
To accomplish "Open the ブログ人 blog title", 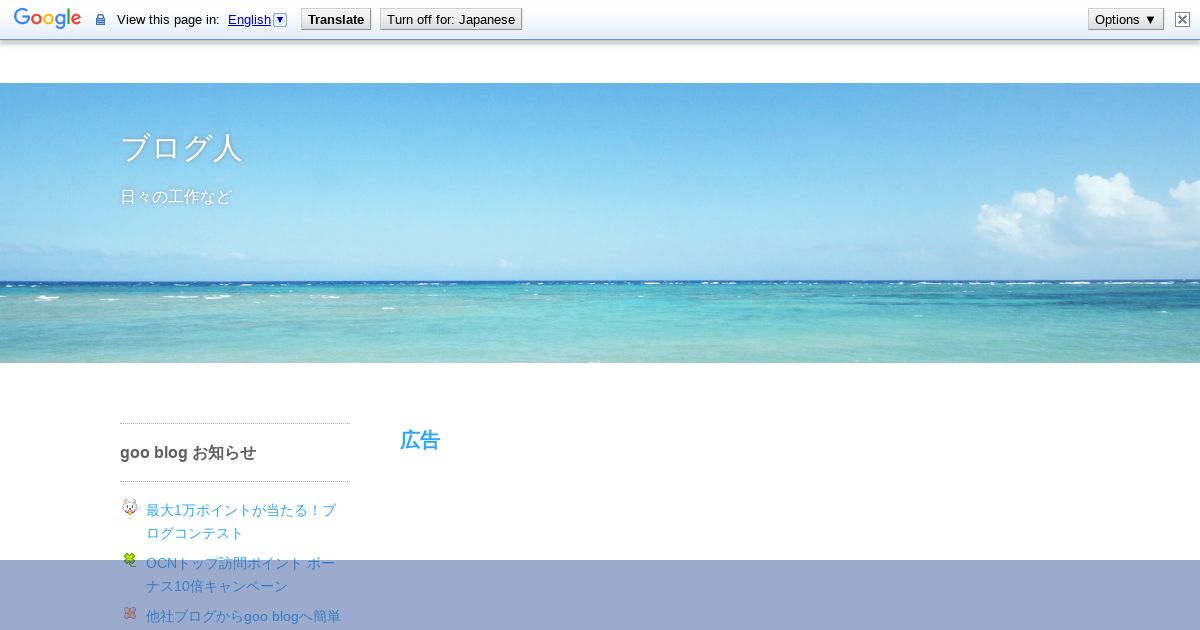I will coord(181,149).
